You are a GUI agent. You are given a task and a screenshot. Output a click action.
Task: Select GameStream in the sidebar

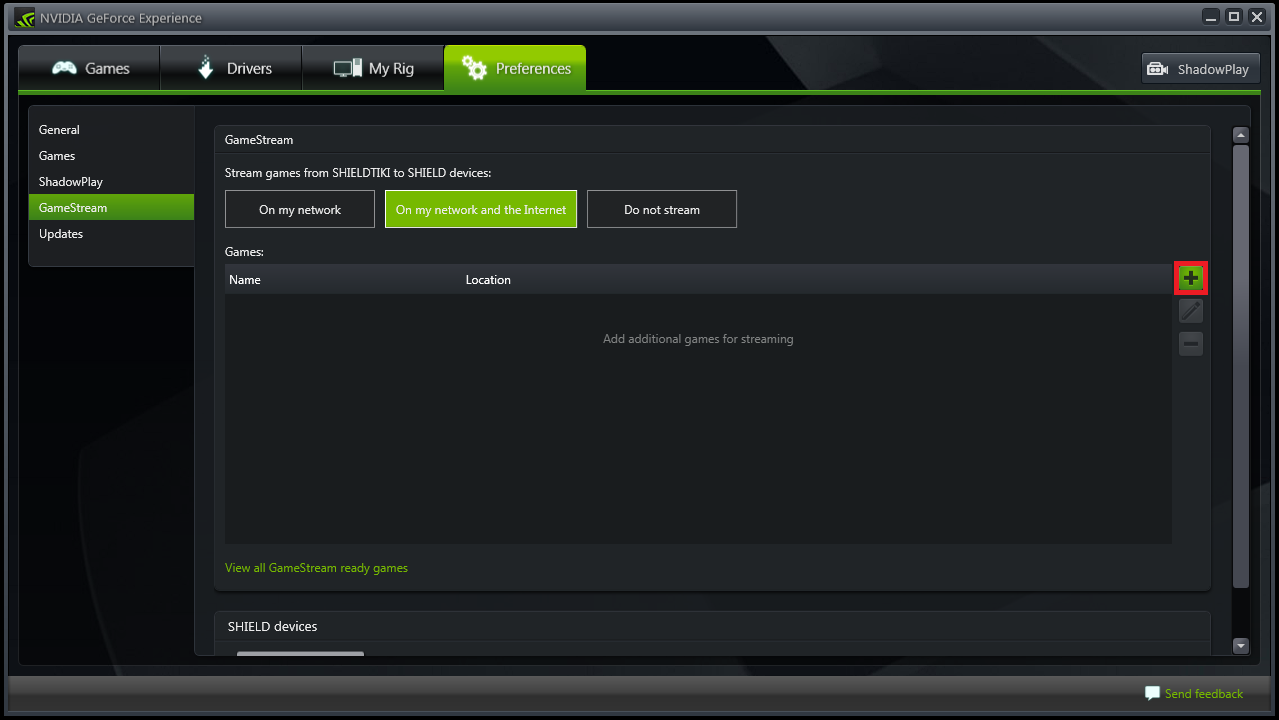click(x=111, y=208)
